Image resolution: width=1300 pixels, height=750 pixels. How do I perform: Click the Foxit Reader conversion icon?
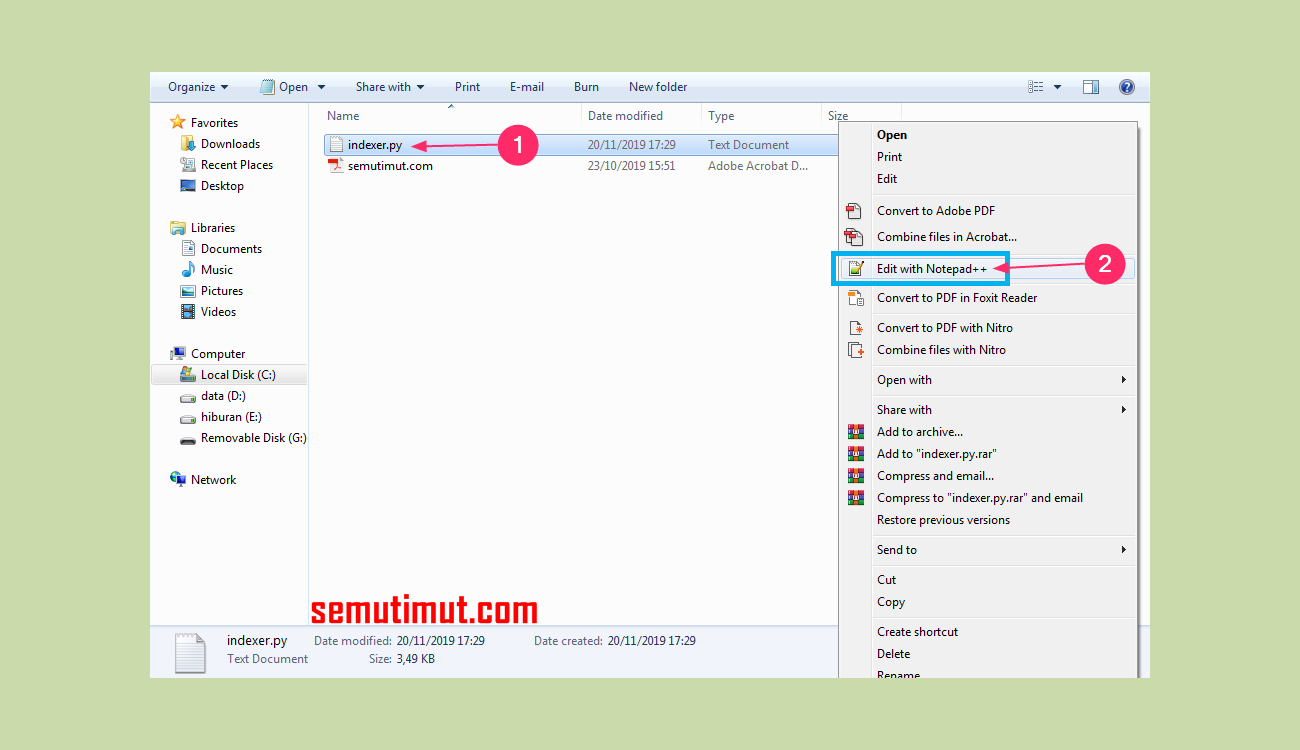pyautogui.click(x=856, y=297)
